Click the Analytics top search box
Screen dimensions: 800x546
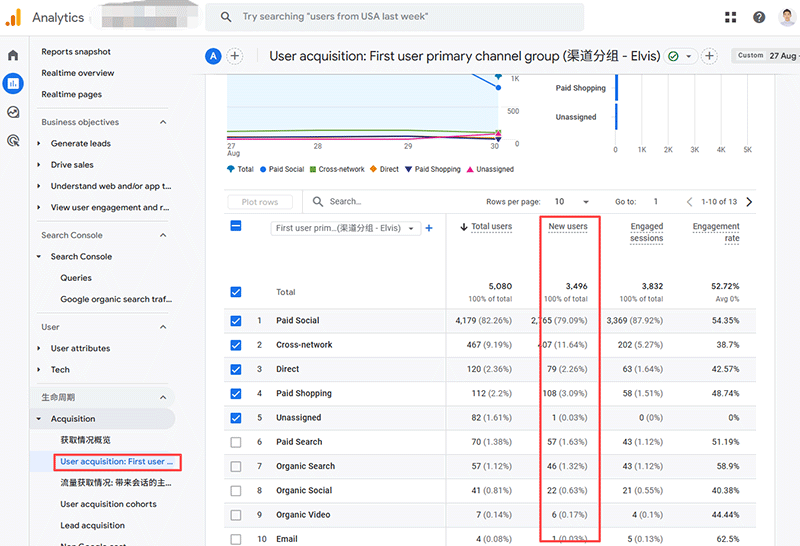pyautogui.click(x=395, y=17)
